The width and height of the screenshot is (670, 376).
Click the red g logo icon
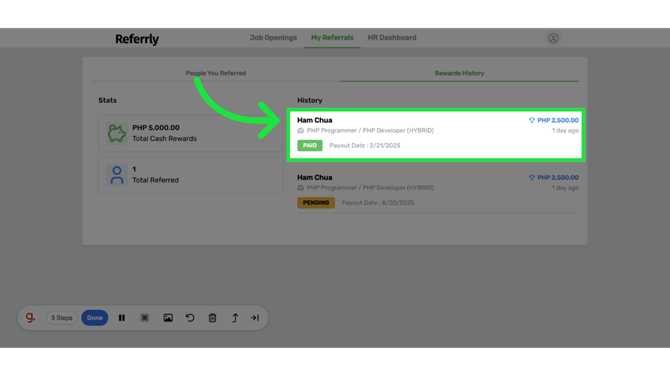point(30,317)
